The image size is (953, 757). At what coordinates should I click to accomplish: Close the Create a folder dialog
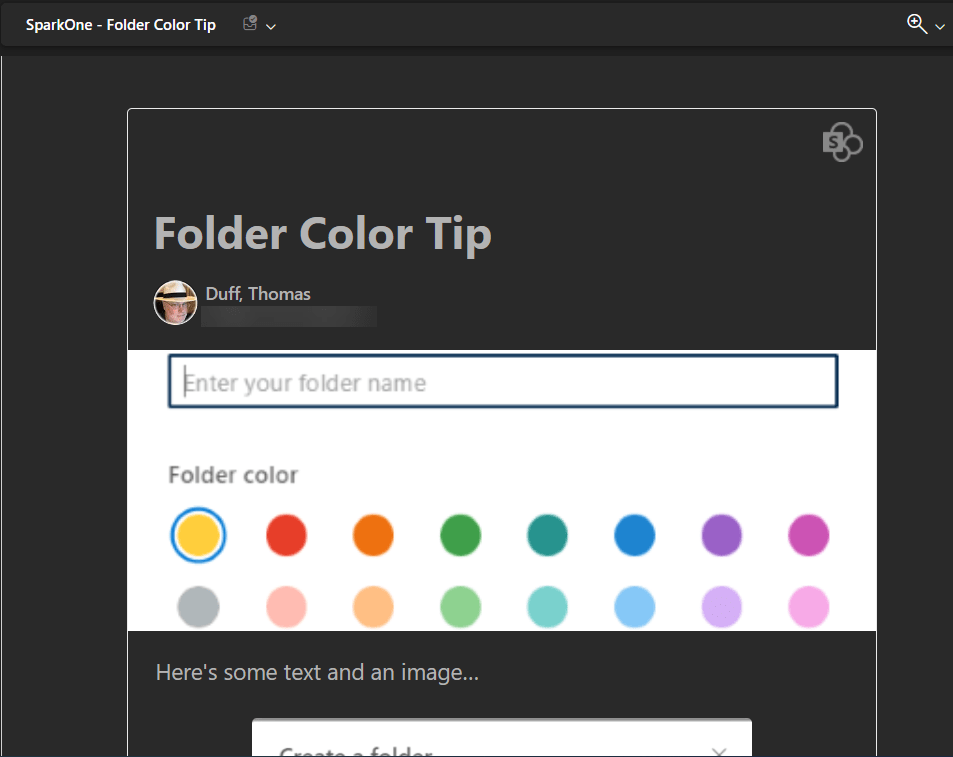coord(718,751)
